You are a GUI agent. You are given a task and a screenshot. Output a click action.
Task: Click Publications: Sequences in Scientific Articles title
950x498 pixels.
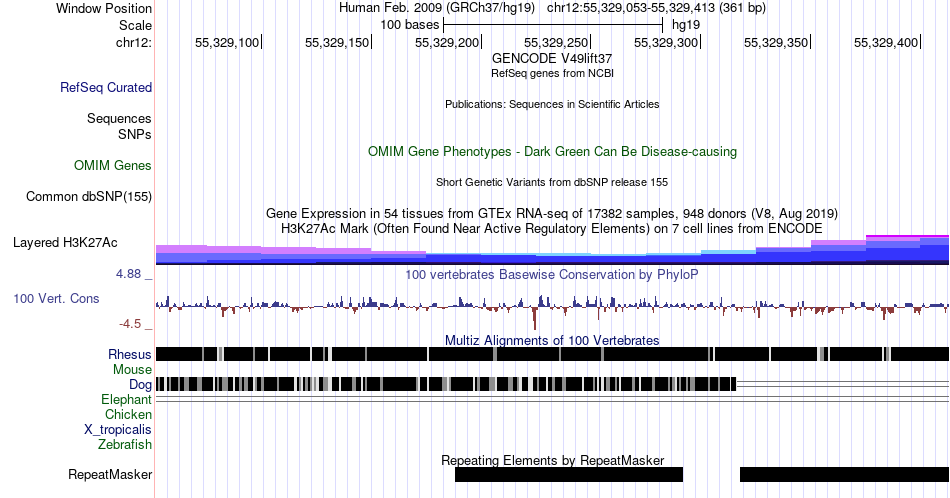pyautogui.click(x=552, y=104)
